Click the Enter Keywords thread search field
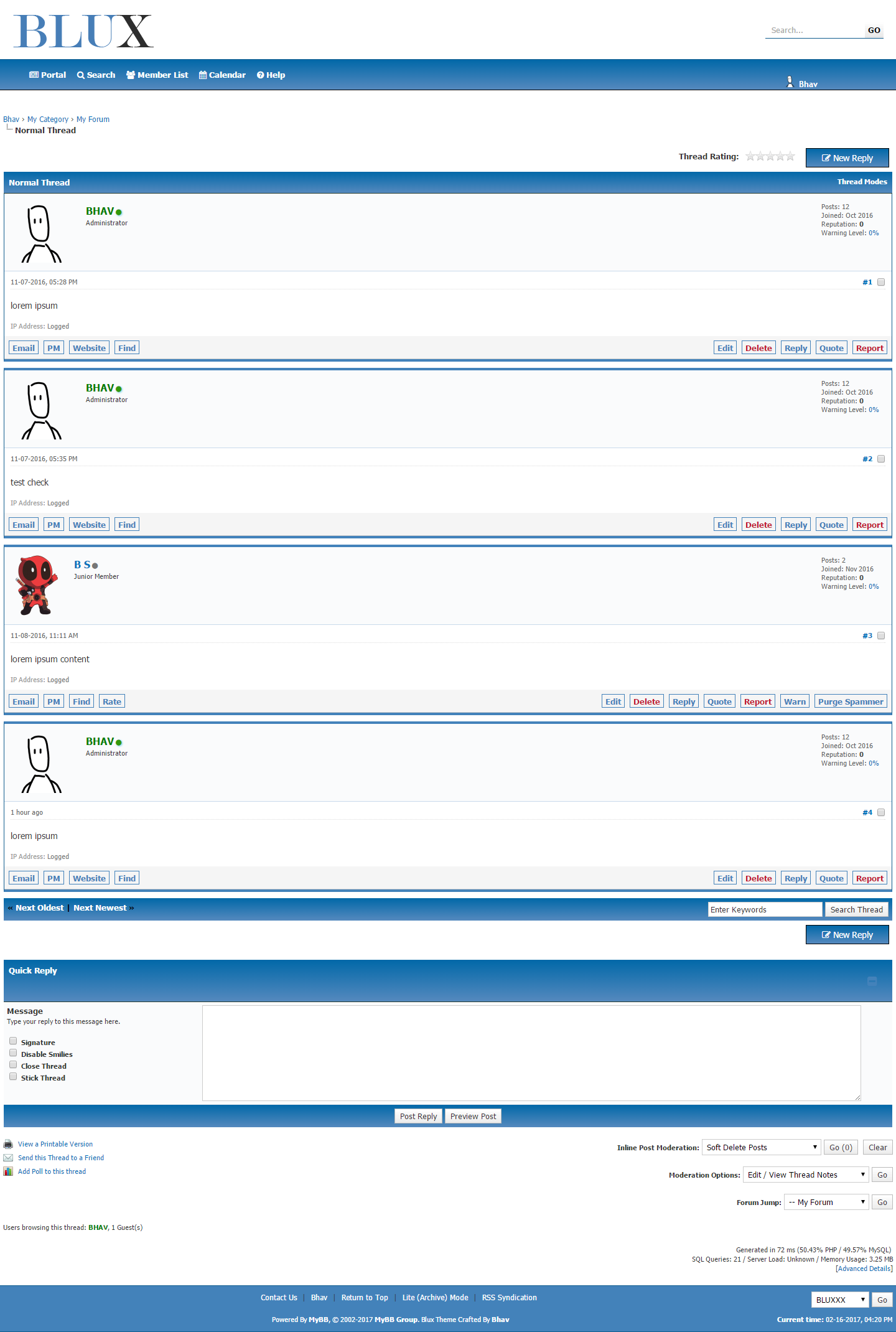Image resolution: width=896 pixels, height=1332 pixels. (x=765, y=909)
